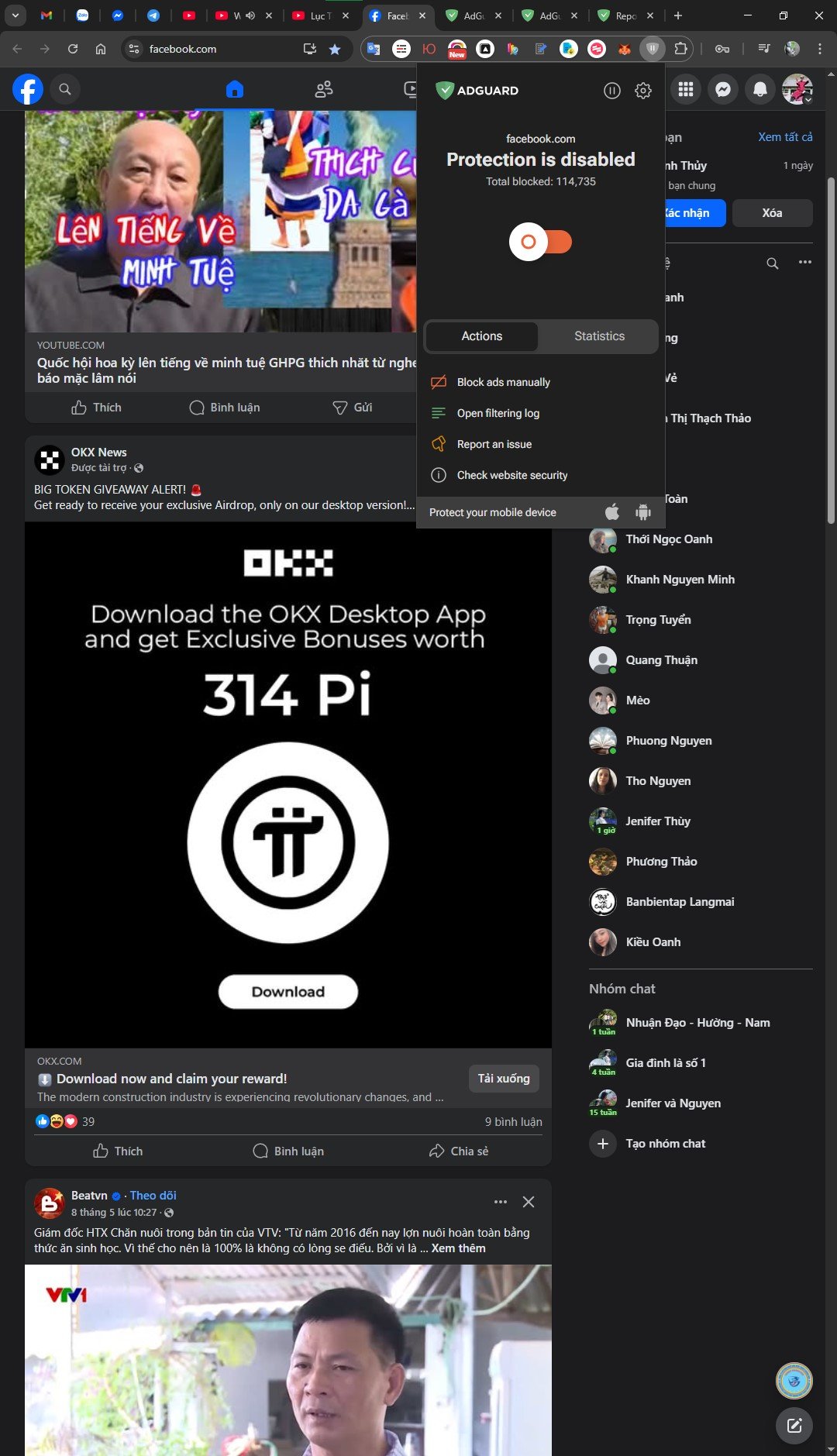Select Report an issue action
837x1456 pixels.
pos(494,444)
